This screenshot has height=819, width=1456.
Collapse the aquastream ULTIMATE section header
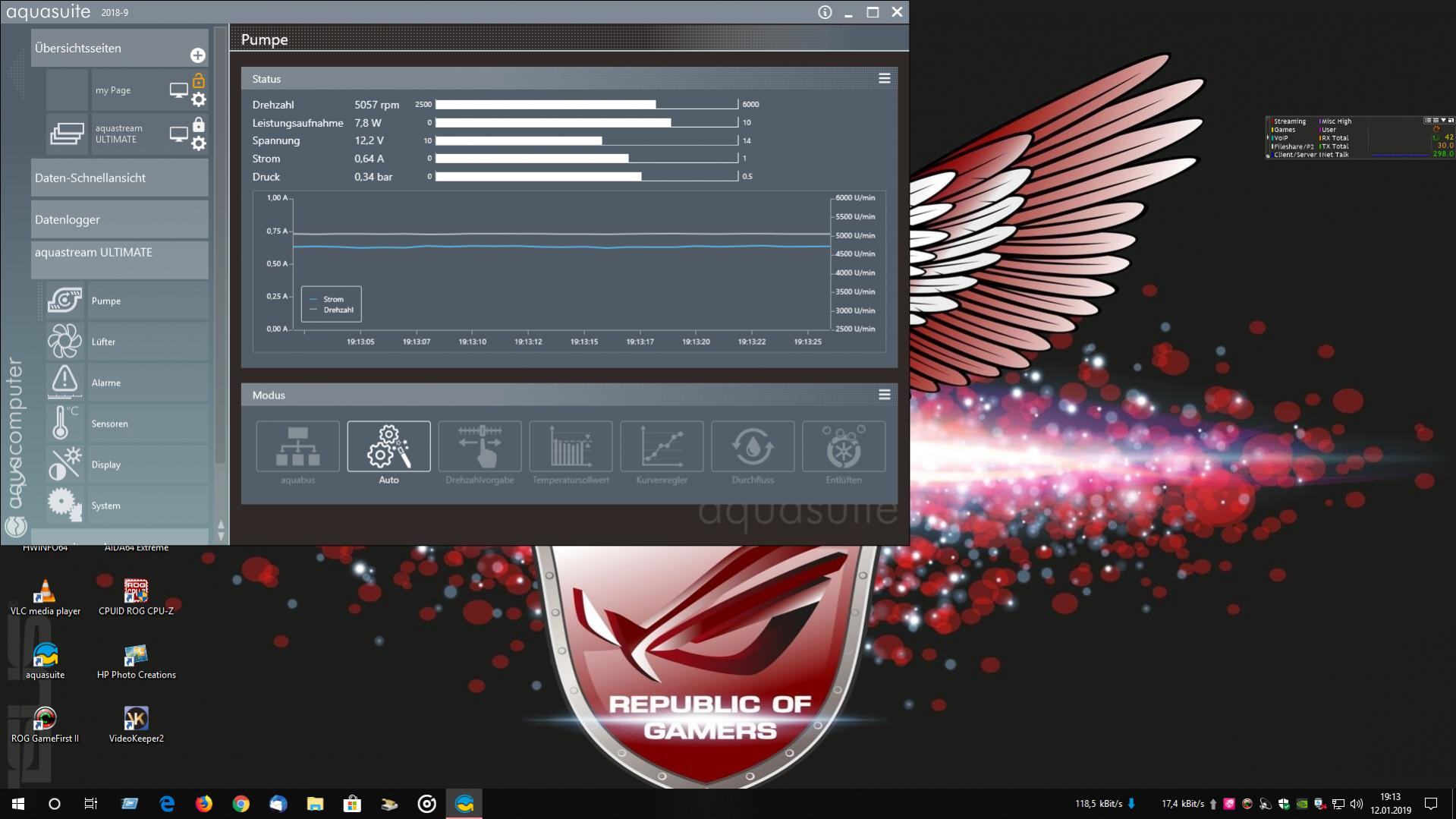coord(120,260)
